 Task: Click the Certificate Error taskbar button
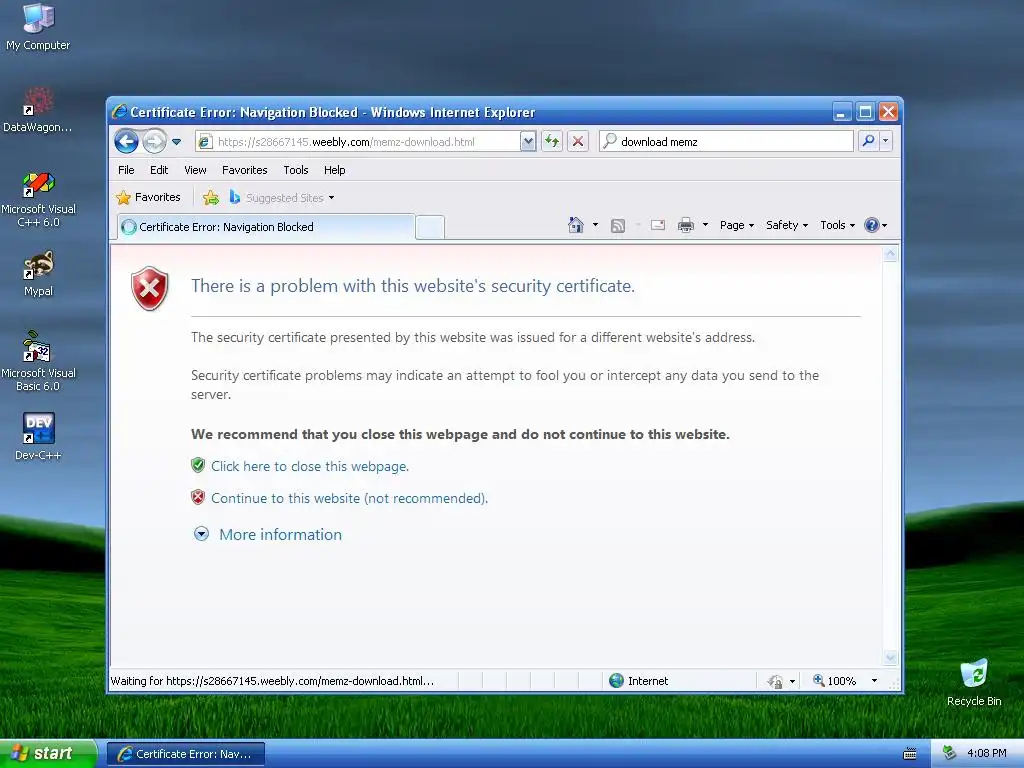[x=185, y=754]
